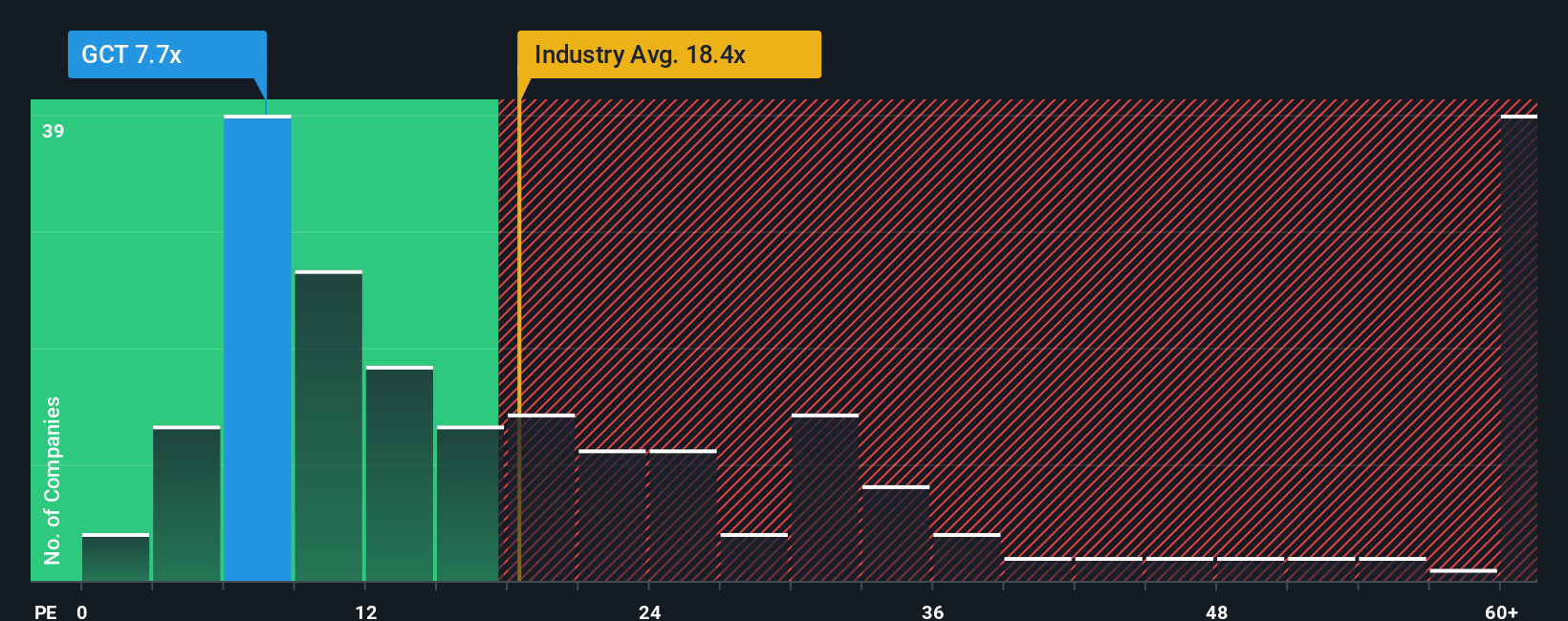Select the highlighted blue GCT histogram bar
The height and width of the screenshot is (621, 1568).
[257, 348]
